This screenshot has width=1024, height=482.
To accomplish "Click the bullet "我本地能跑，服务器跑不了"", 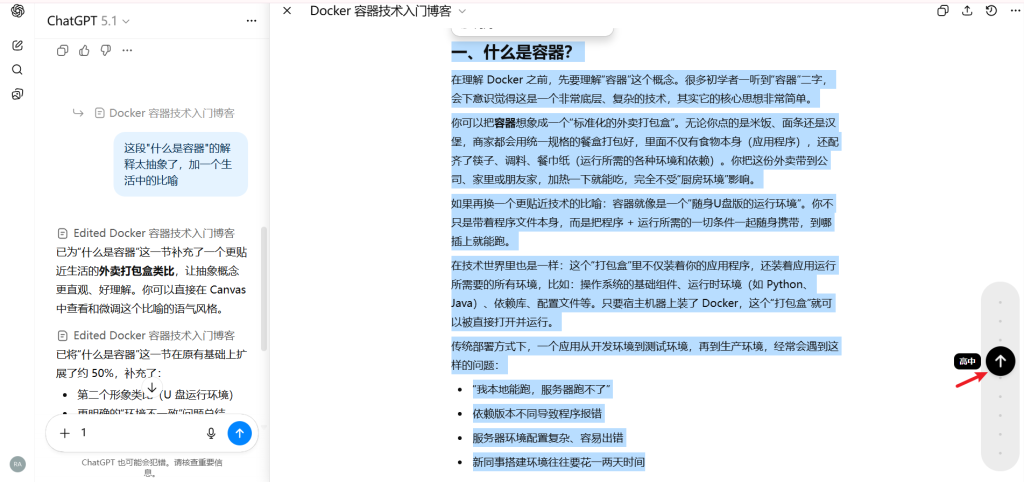I will [541, 390].
